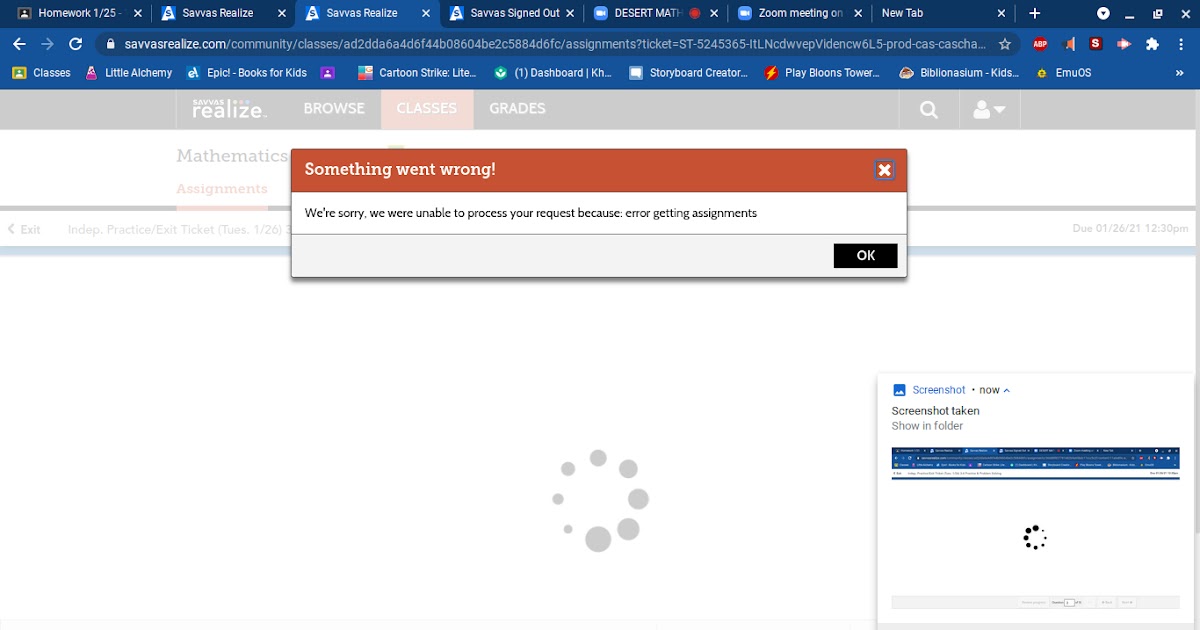Click the Screenshot taken notification thumbnail
The width and height of the screenshot is (1200, 630).
tap(1035, 529)
